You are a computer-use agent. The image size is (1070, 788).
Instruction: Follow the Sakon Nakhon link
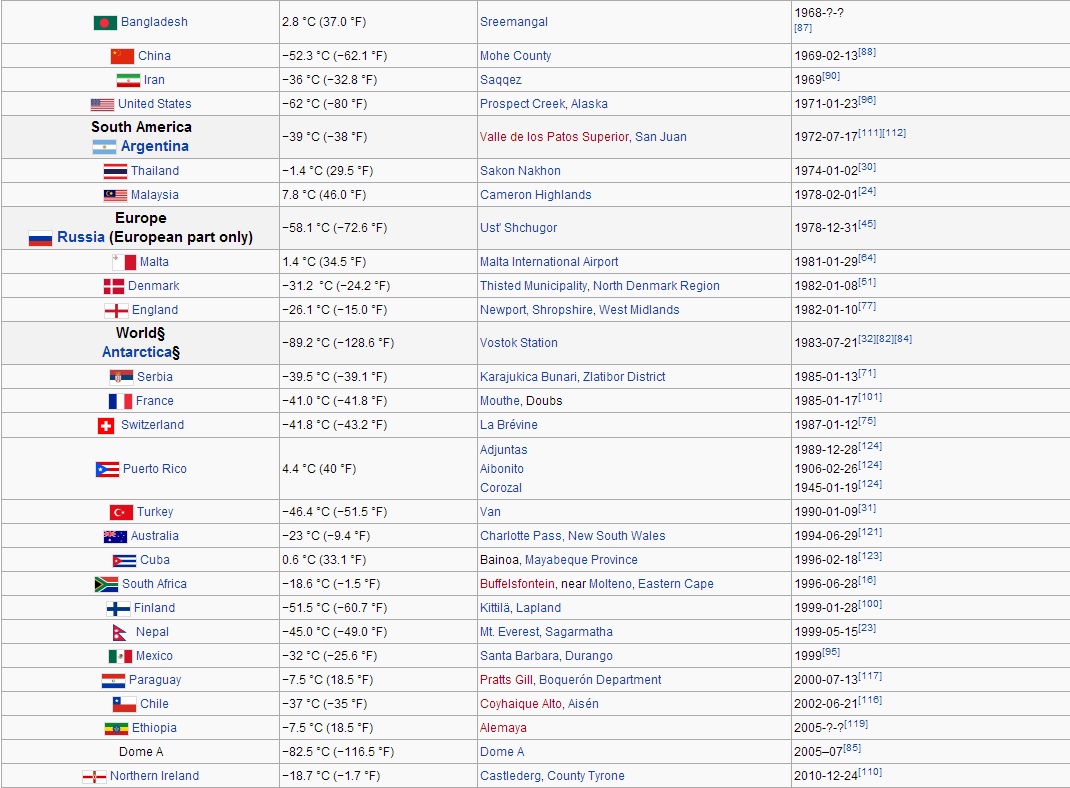[520, 171]
